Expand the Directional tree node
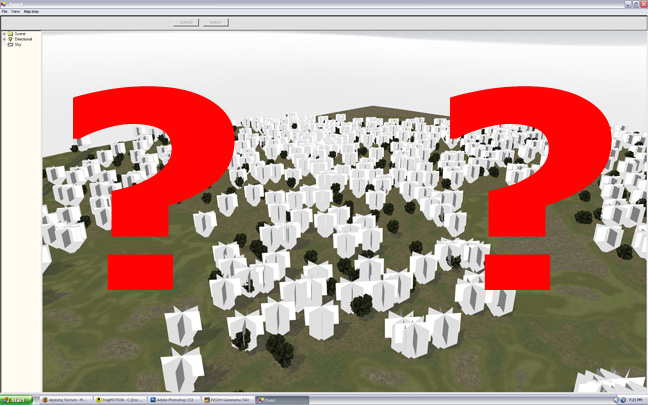The height and width of the screenshot is (405, 648). pos(4,39)
